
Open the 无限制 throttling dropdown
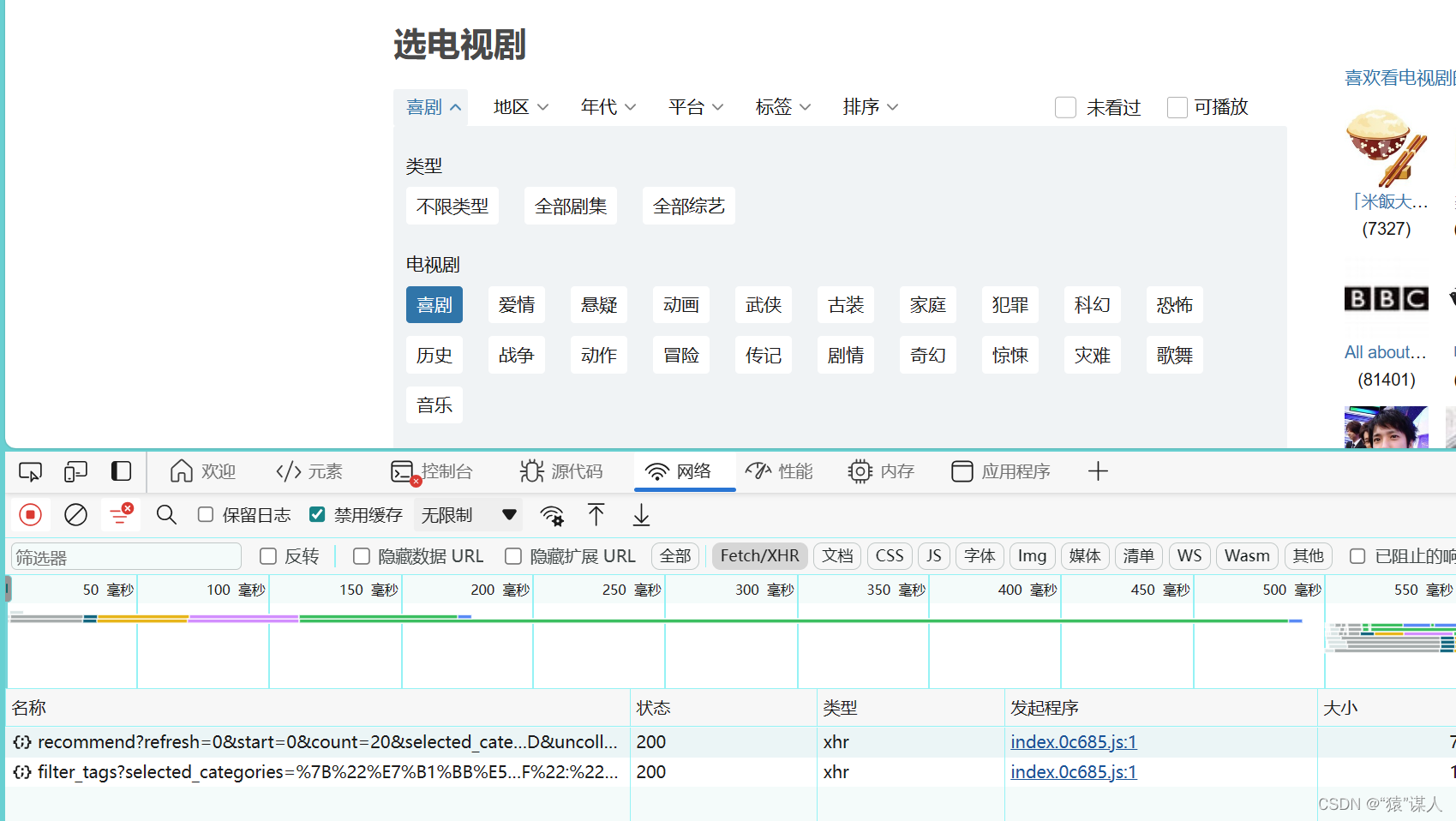[469, 515]
